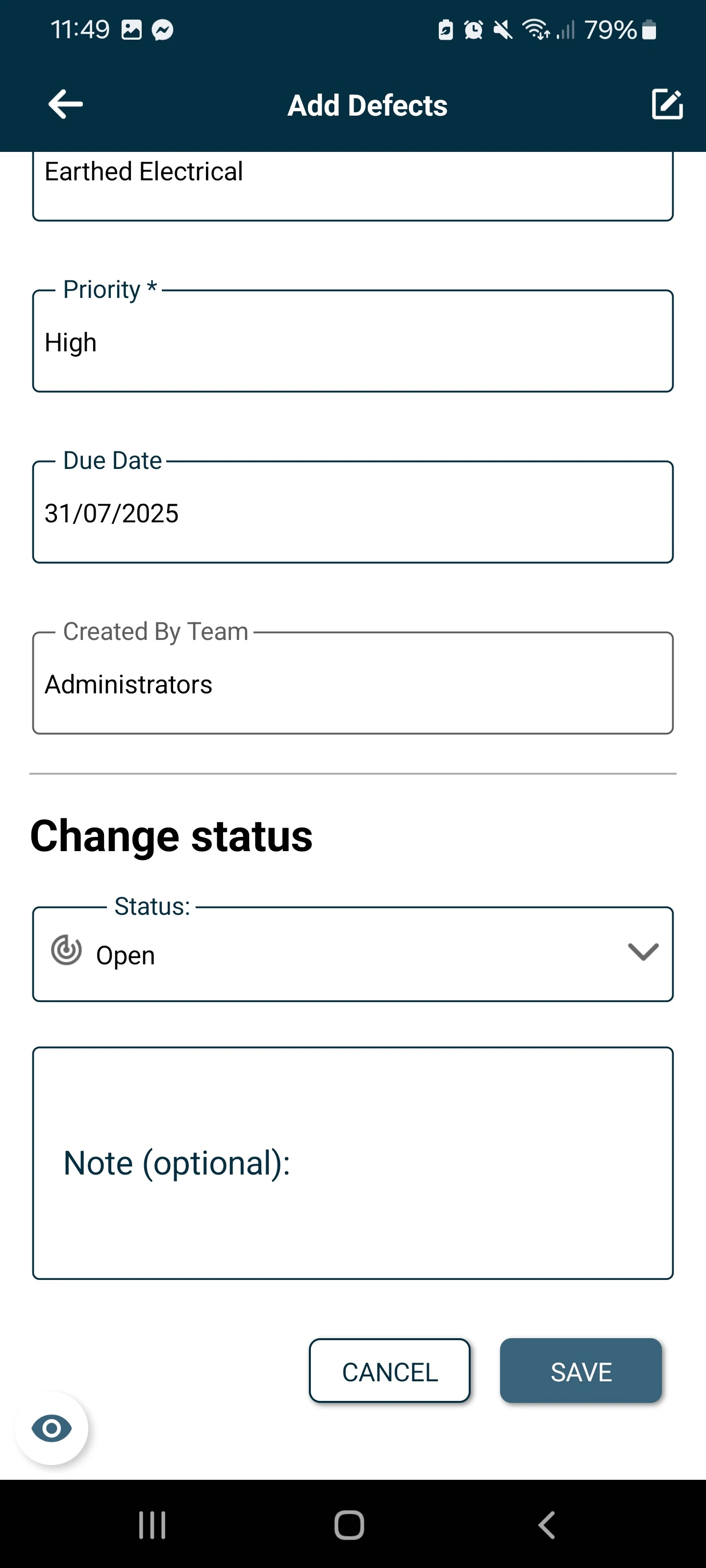Tap the Wi-Fi signal status icon

point(536,30)
